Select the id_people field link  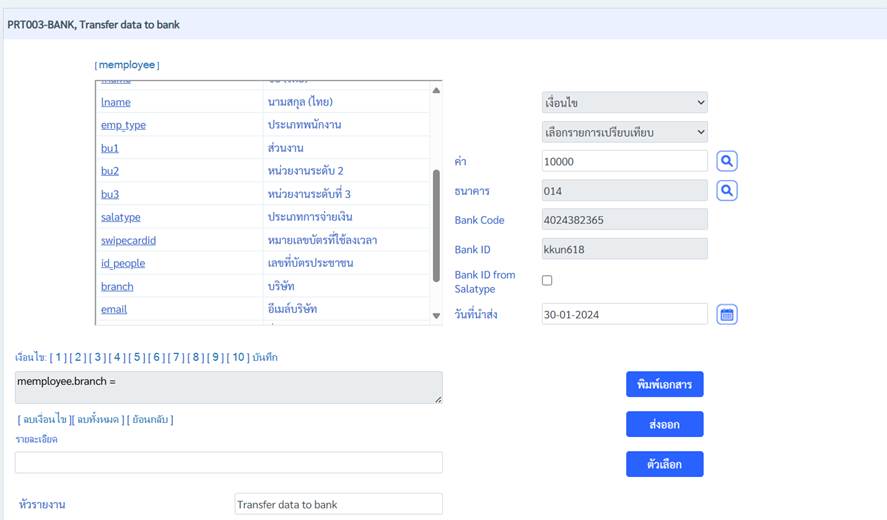tap(123, 263)
